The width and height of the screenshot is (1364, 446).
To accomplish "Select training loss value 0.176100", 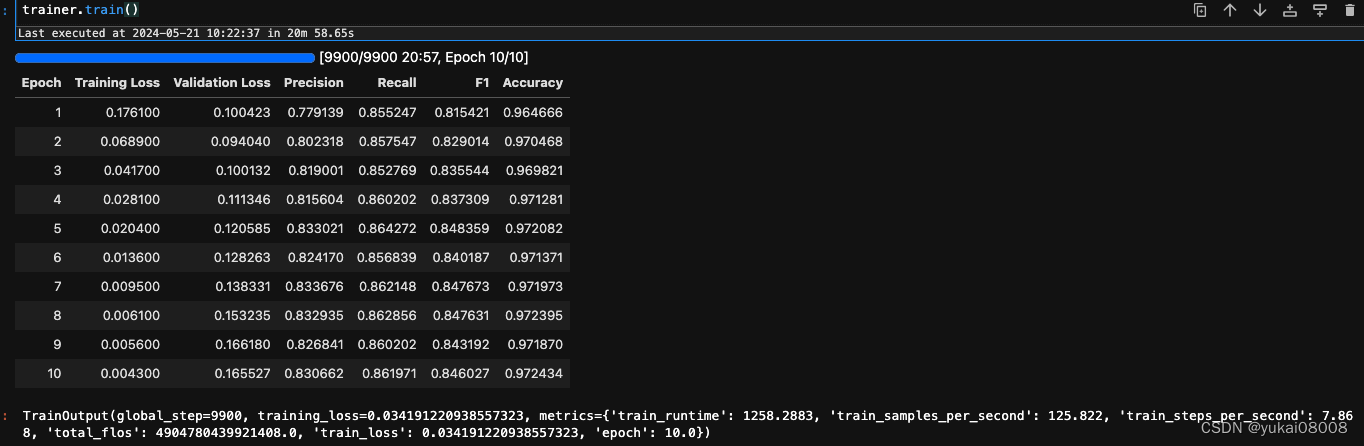I will point(133,112).
